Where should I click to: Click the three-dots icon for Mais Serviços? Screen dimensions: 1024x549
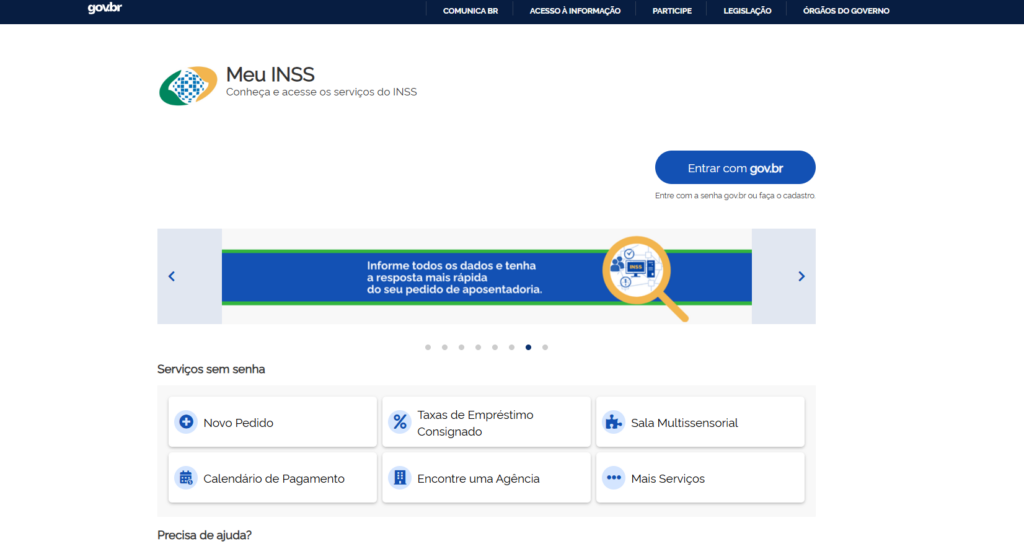click(x=613, y=478)
